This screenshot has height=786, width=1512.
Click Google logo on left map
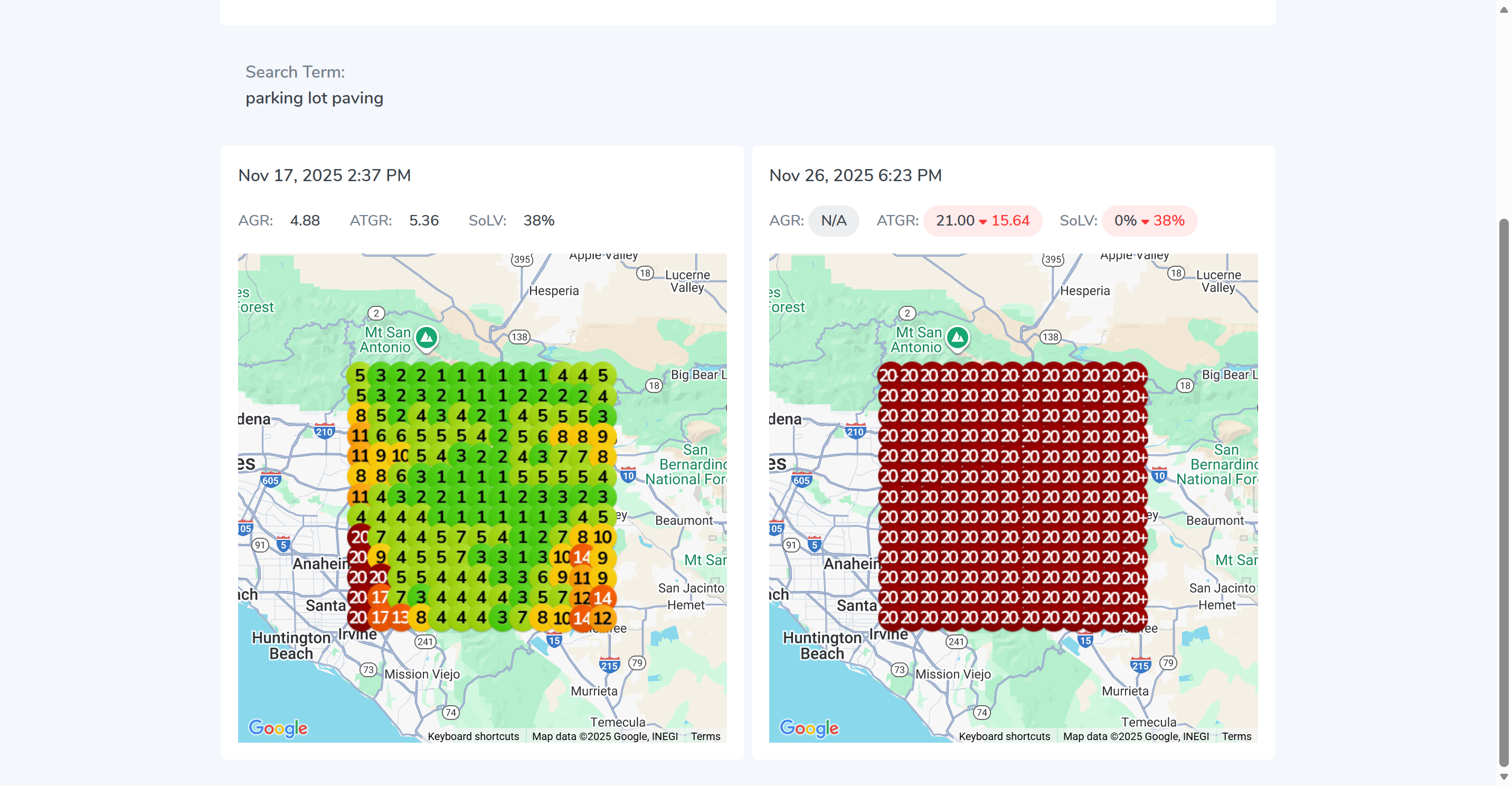coord(278,728)
